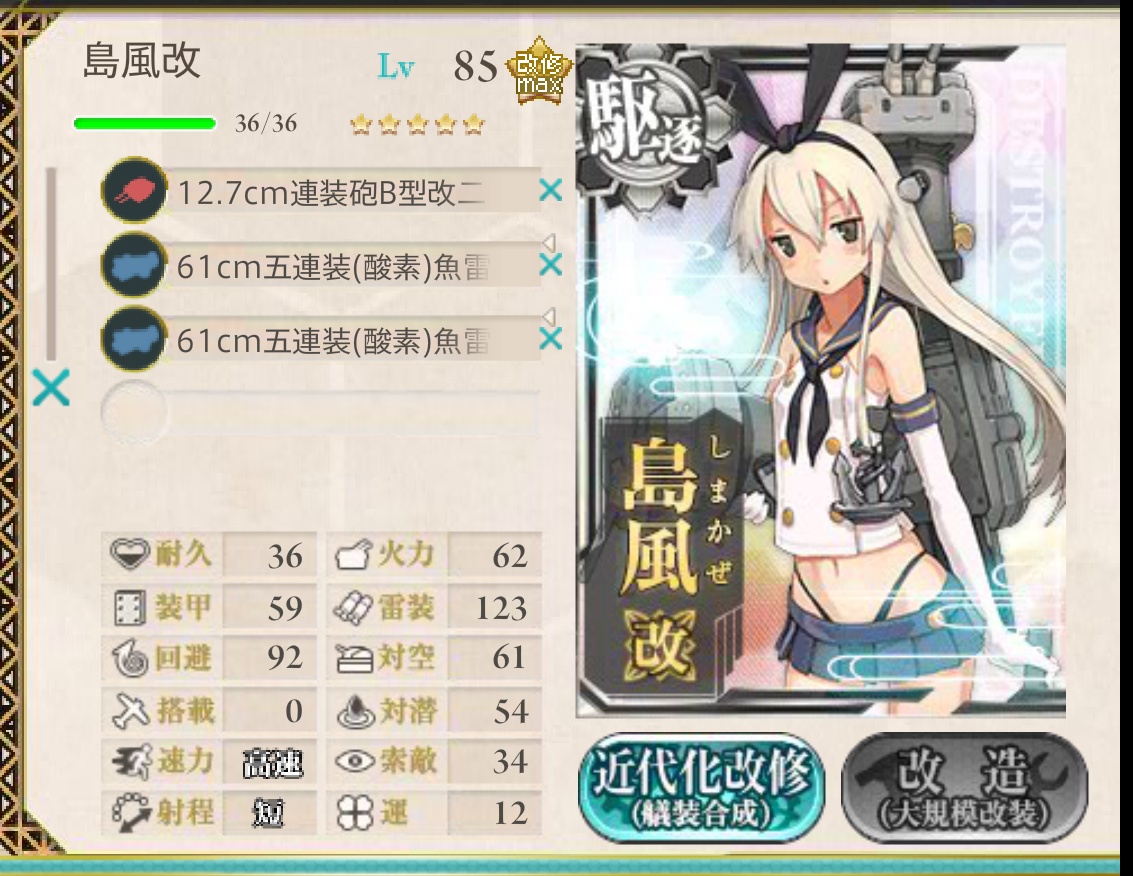Remove the first 61cm五連装 torpedo
The height and width of the screenshot is (876, 1133).
pyautogui.click(x=551, y=265)
